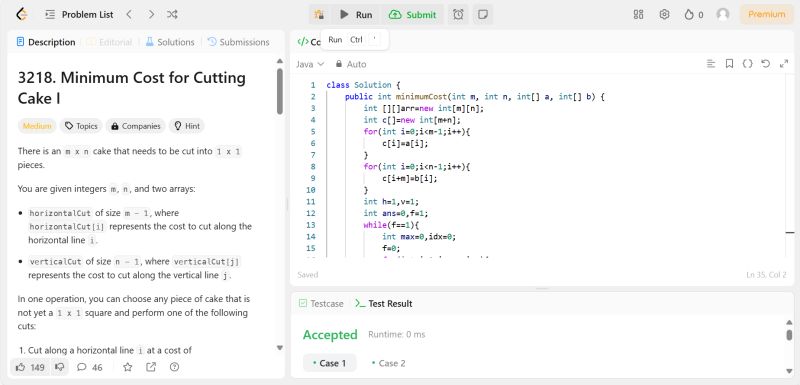800x385 pixels.
Task: Select Case 2 result
Action: tap(389, 363)
